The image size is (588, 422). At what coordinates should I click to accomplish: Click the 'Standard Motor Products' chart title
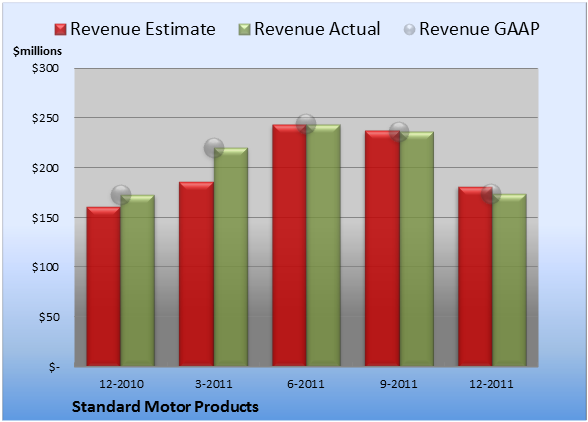pyautogui.click(x=165, y=407)
